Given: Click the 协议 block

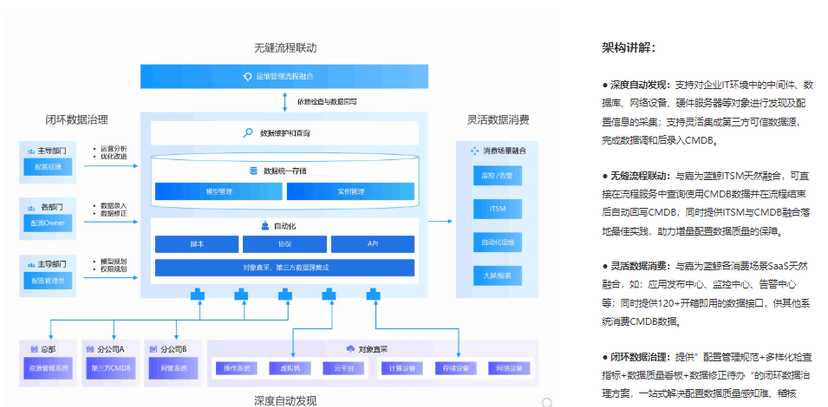Looking at the screenshot, I should [x=285, y=244].
